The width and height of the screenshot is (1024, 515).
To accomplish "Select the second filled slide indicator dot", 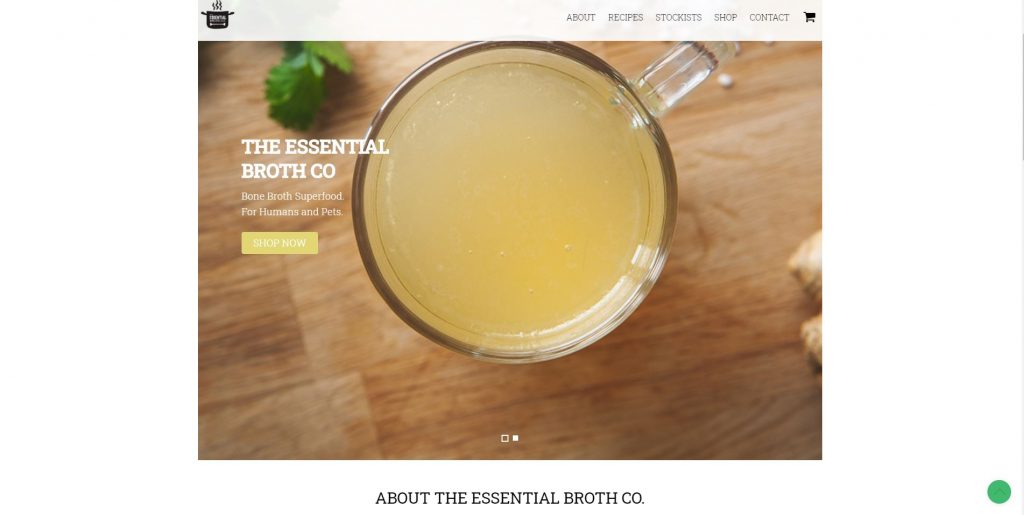I will (515, 438).
